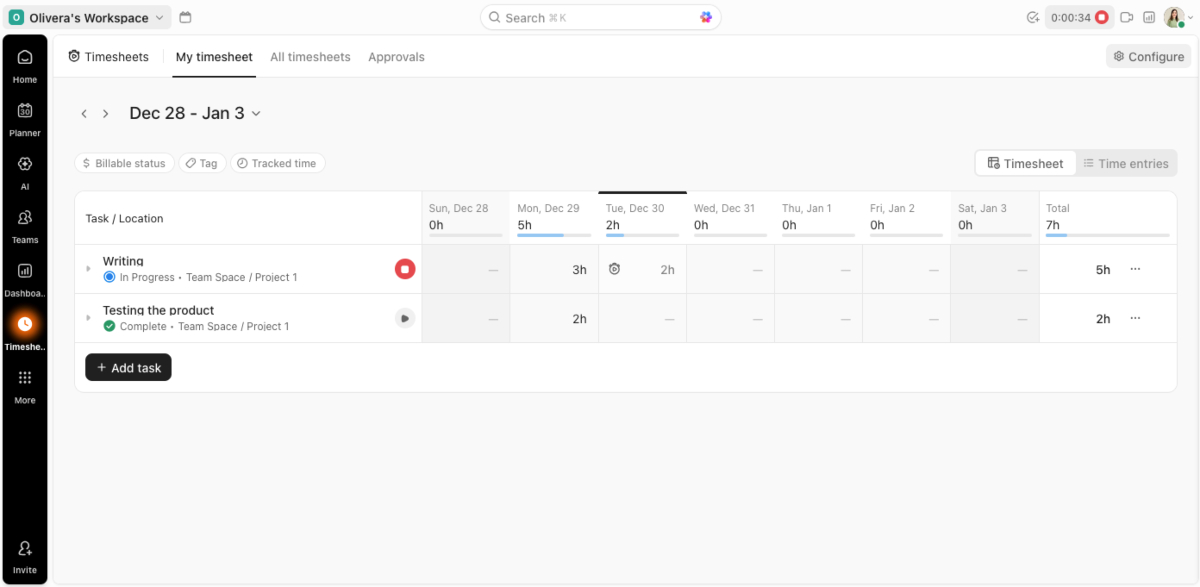Click the timer icon in Writing's Tue cell

tap(614, 269)
